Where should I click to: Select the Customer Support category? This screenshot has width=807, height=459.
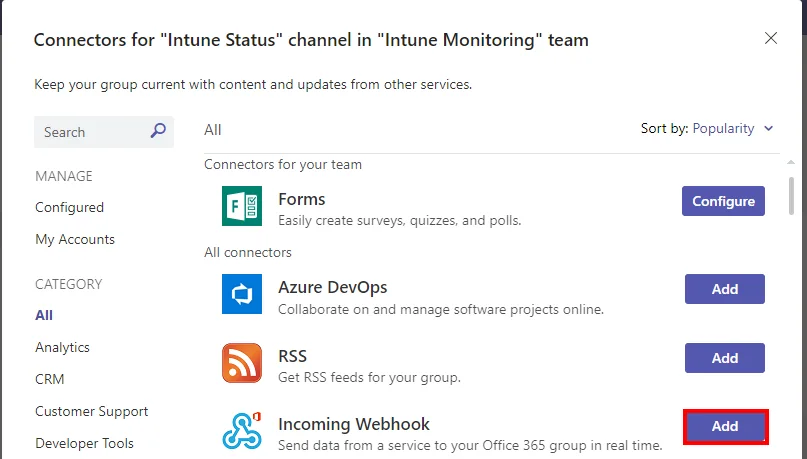tap(92, 411)
